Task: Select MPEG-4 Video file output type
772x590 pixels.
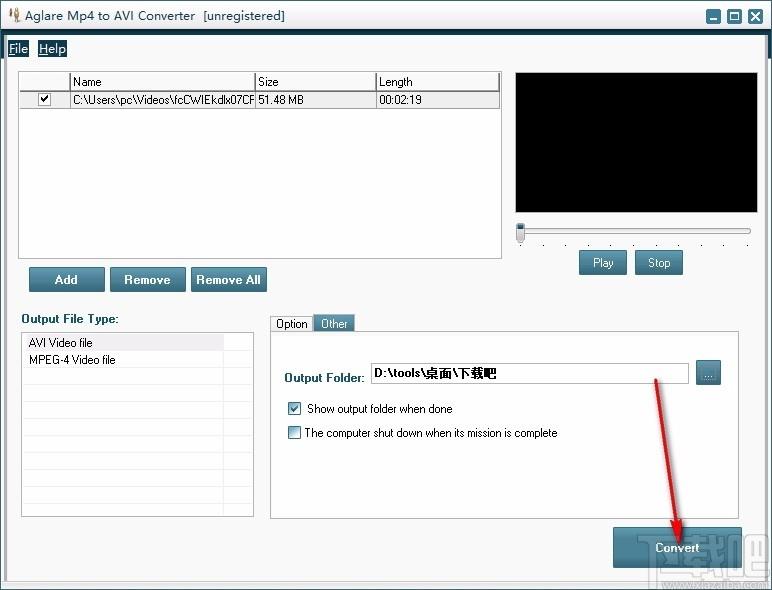Action: coord(123,360)
